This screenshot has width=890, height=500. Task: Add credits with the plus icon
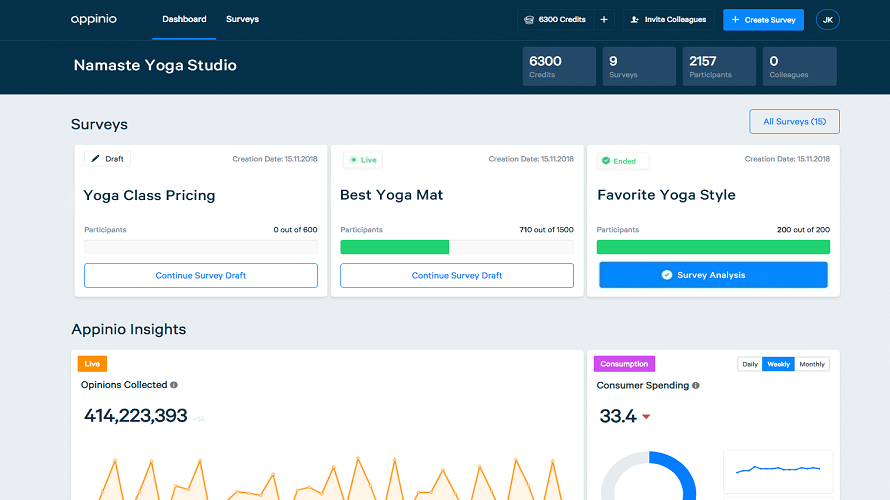[x=604, y=20]
